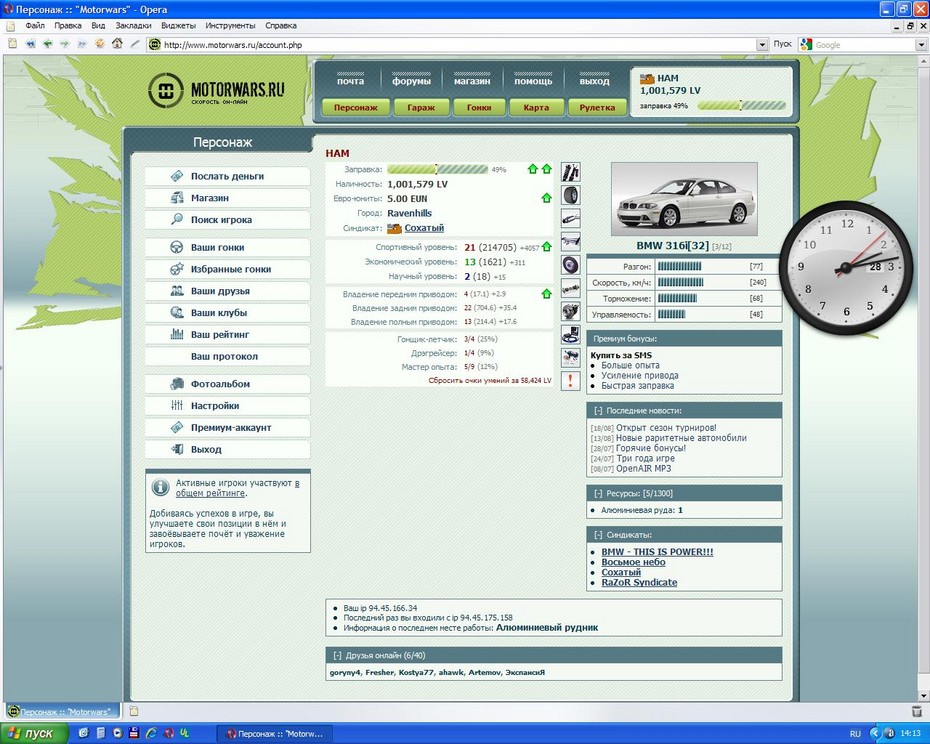Collapse the Друзья онлайн (6/40) section
The image size is (930, 744).
pos(337,656)
